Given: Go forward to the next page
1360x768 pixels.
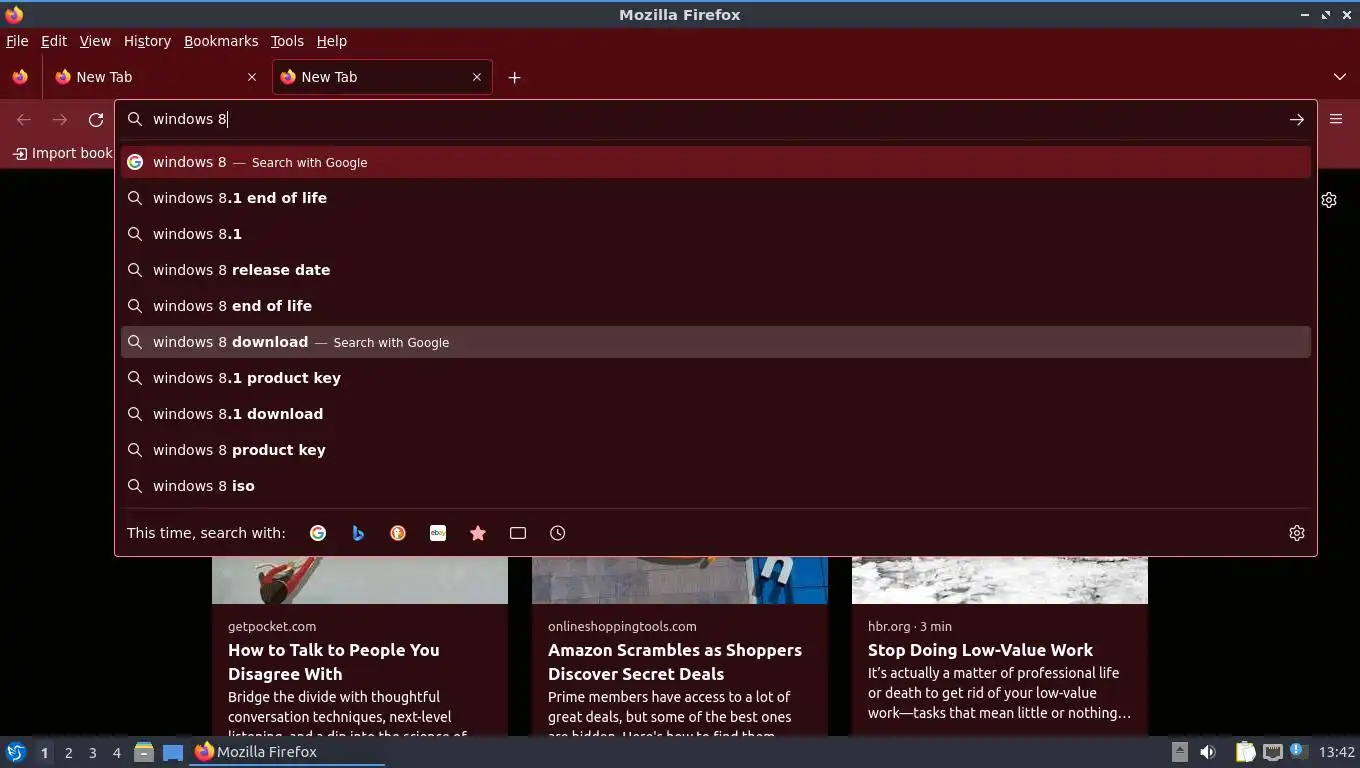Looking at the screenshot, I should [60, 120].
